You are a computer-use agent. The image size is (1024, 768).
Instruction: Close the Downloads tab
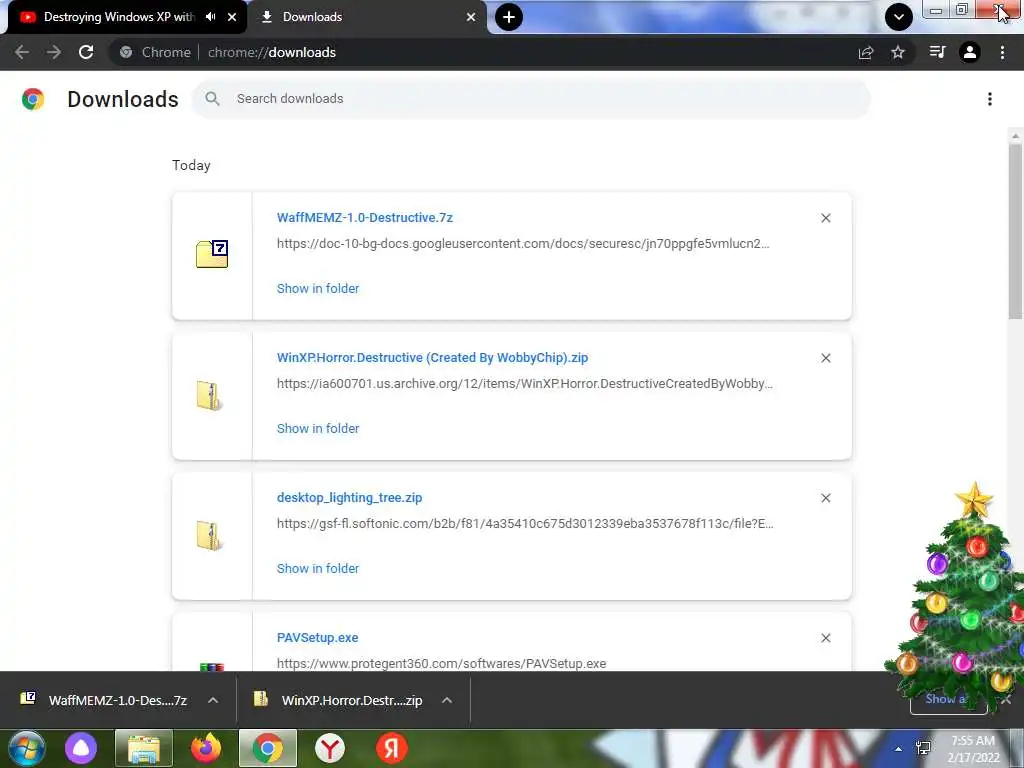pyautogui.click(x=471, y=17)
